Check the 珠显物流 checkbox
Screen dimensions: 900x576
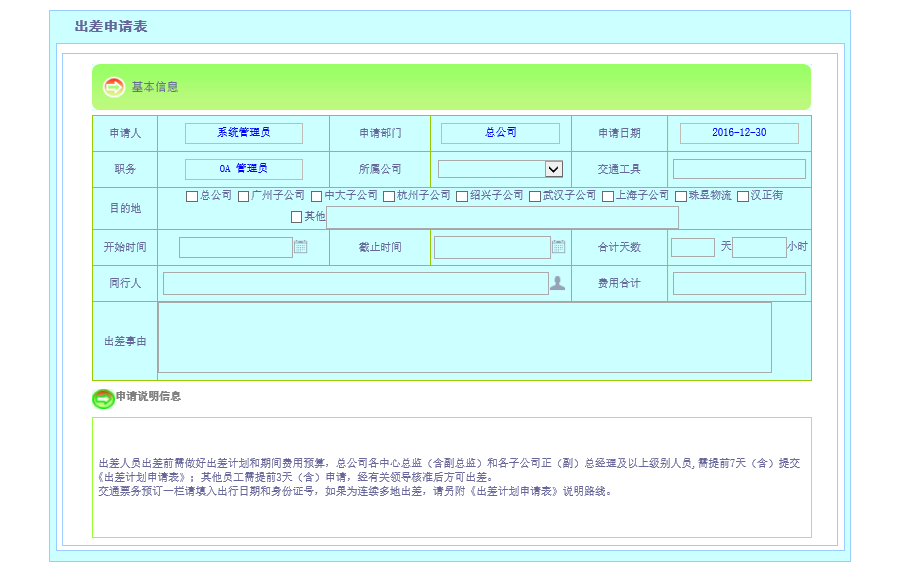681,196
